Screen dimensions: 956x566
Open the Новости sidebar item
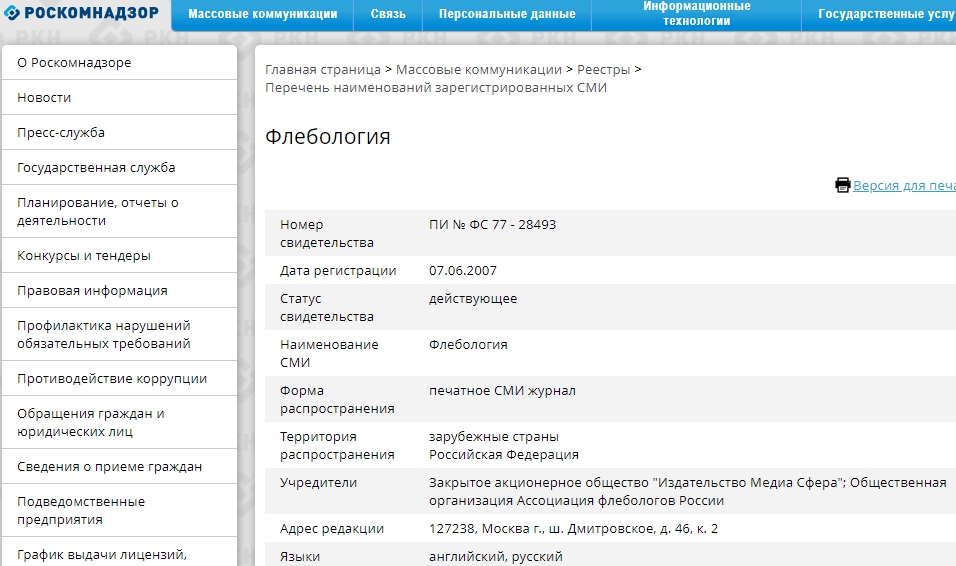(120, 98)
